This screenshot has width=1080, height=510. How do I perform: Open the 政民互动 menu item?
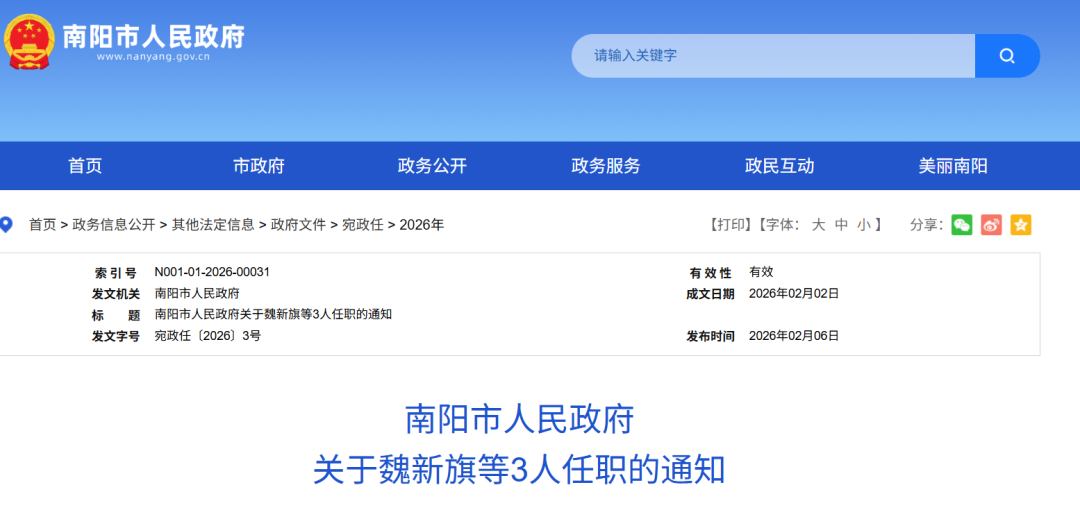pyautogui.click(x=780, y=166)
